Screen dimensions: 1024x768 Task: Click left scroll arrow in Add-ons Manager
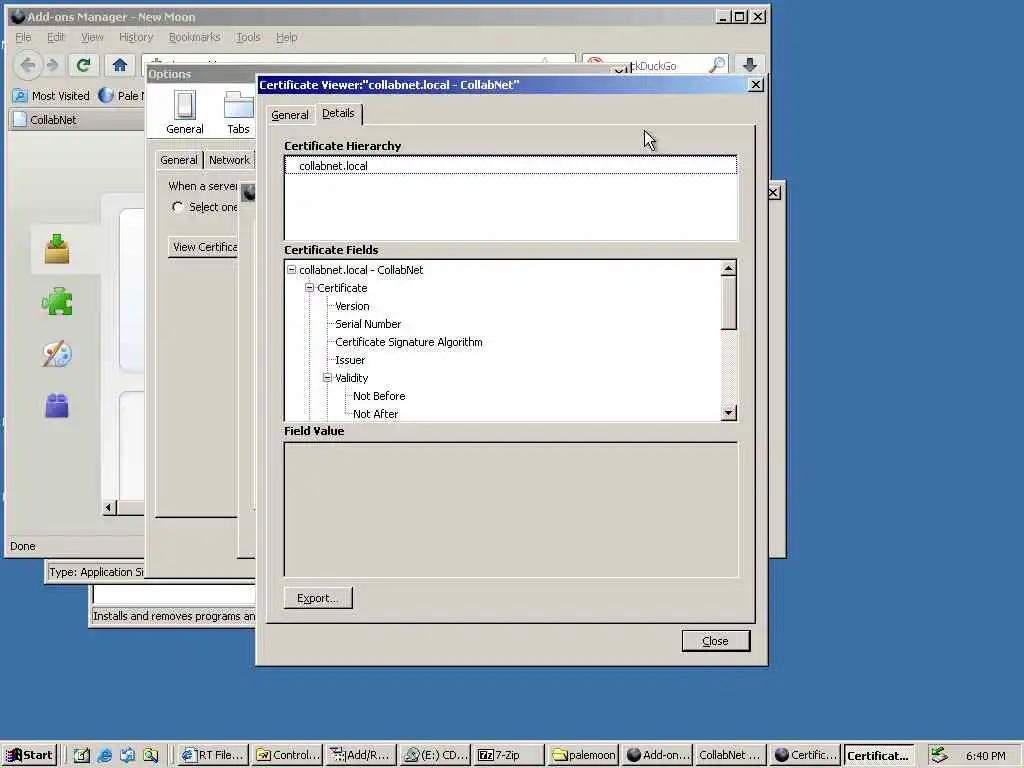coord(110,507)
